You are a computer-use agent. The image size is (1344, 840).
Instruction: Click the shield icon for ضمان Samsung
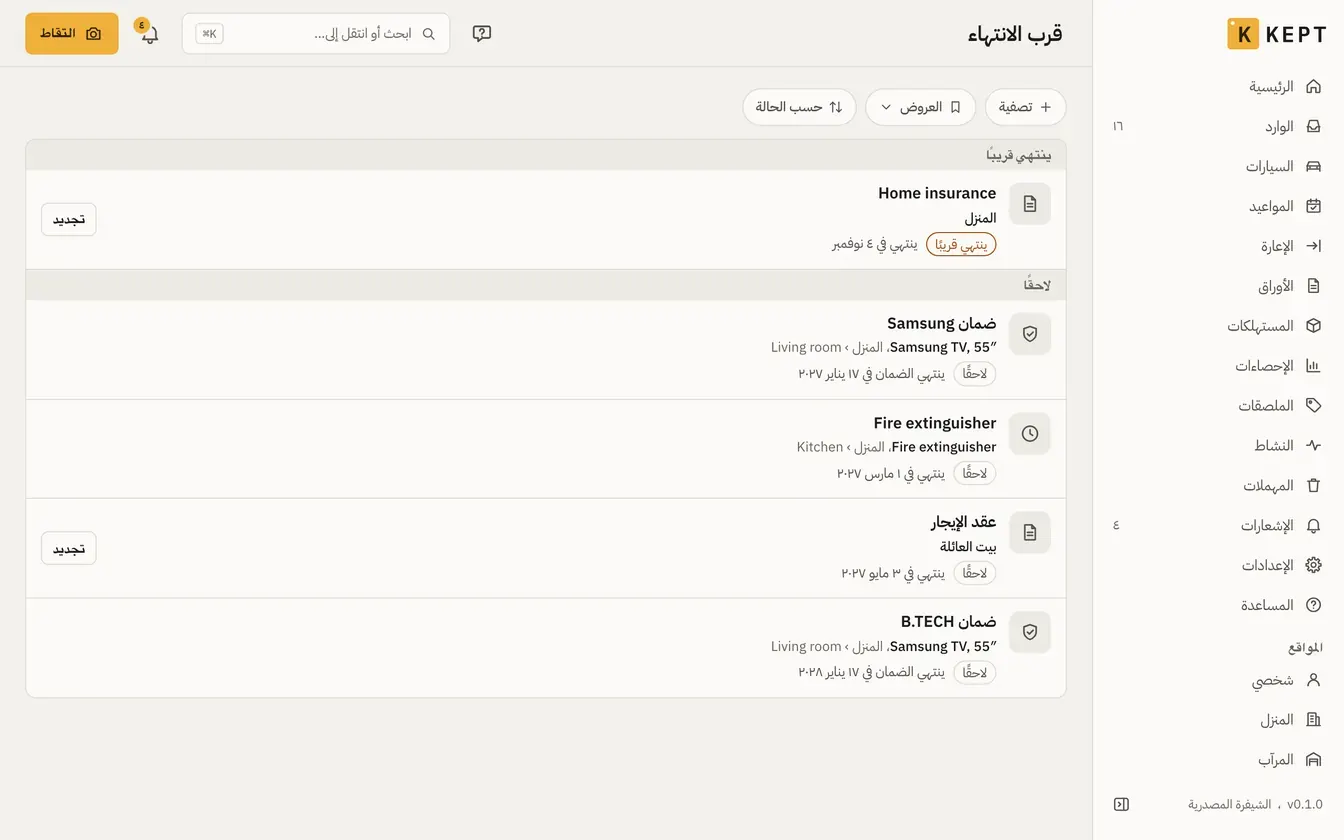coord(1030,334)
